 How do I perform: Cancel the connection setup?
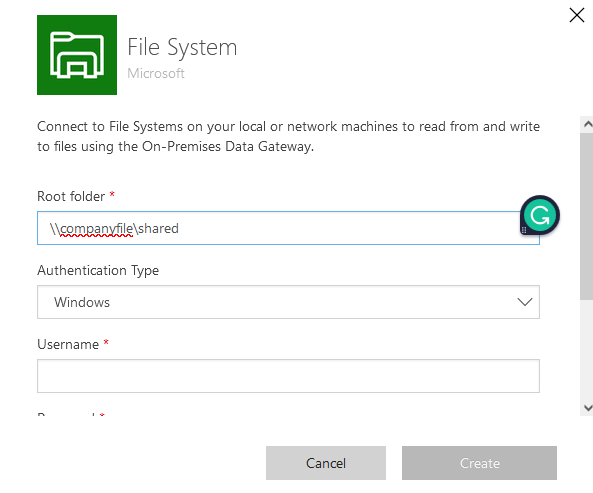[x=326, y=463]
